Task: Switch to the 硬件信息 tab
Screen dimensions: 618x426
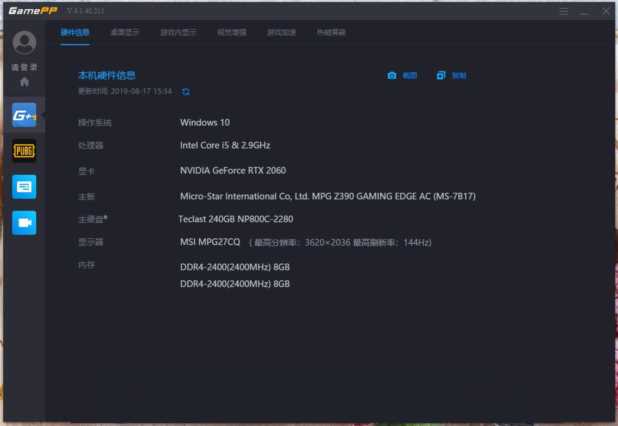Action: 75,32
